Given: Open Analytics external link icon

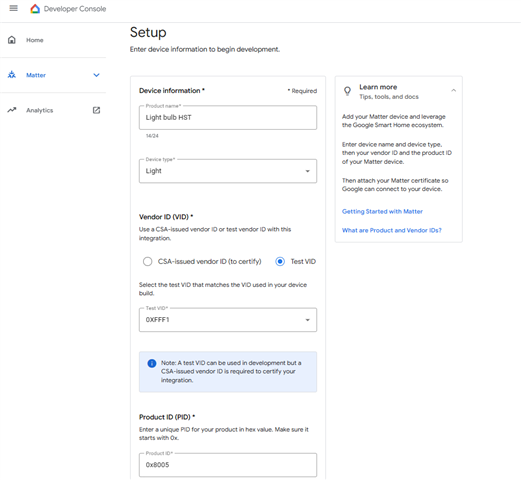Looking at the screenshot, I should (96, 110).
